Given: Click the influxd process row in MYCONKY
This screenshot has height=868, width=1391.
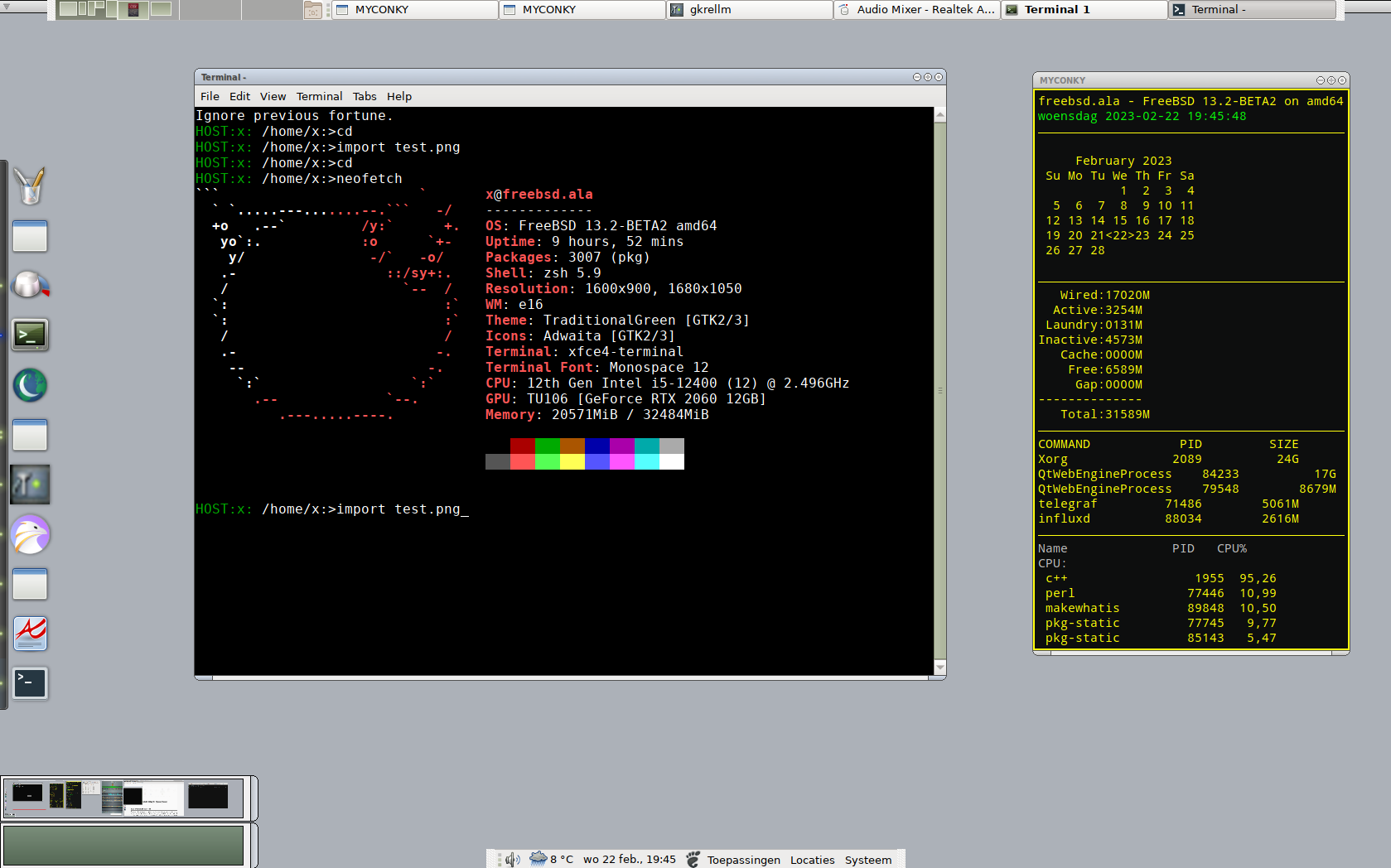Looking at the screenshot, I should (x=1168, y=518).
